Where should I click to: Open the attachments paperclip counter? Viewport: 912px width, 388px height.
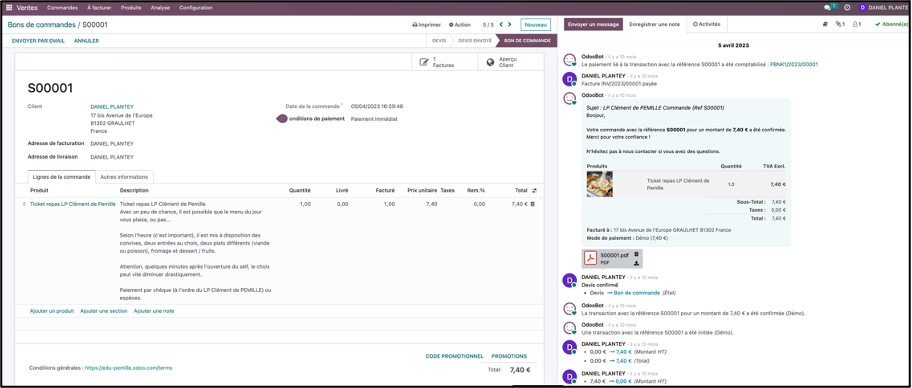[839, 24]
